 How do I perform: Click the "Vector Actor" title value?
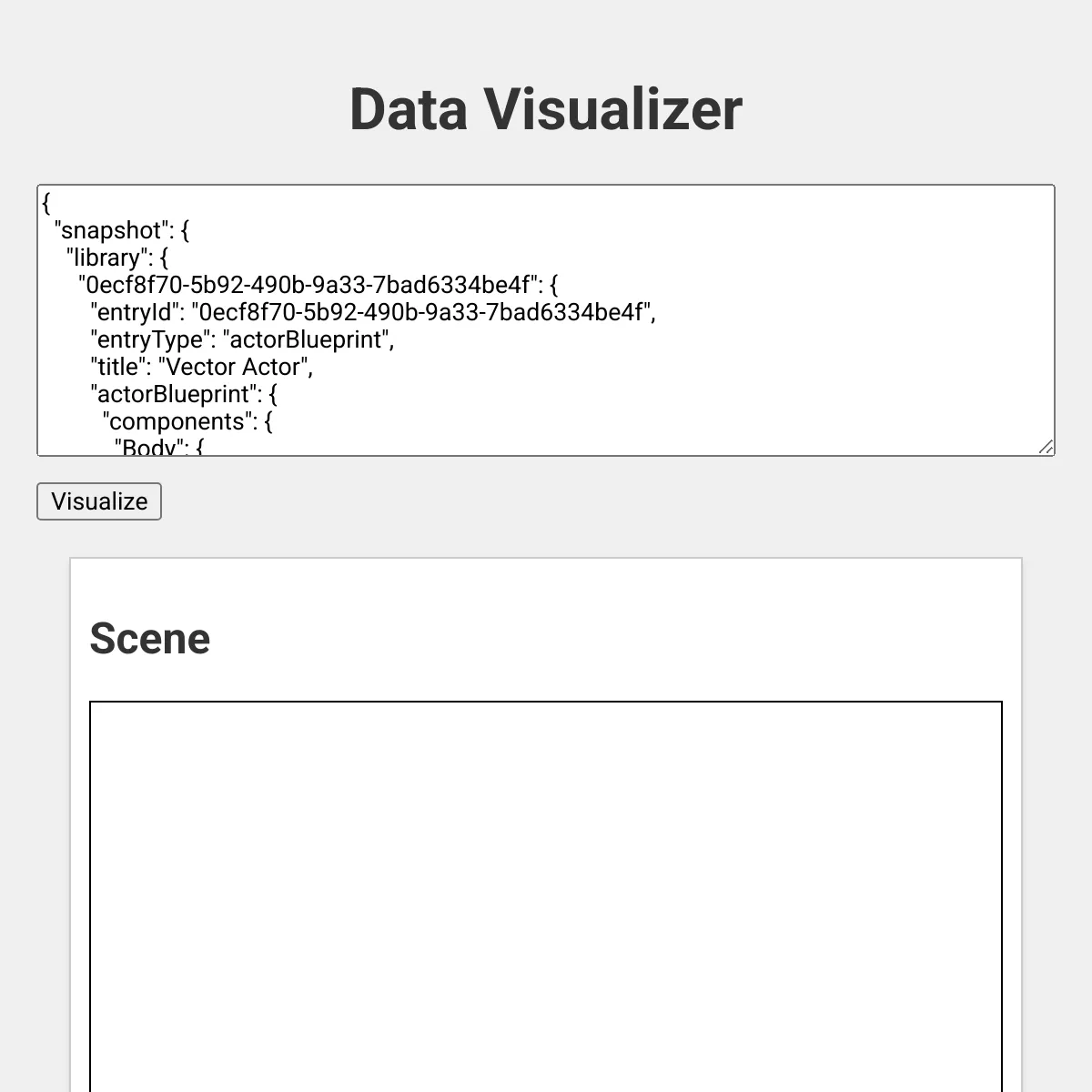pos(234,367)
